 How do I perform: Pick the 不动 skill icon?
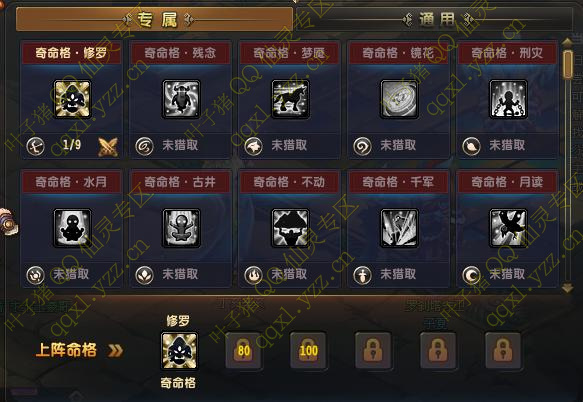pyautogui.click(x=290, y=228)
